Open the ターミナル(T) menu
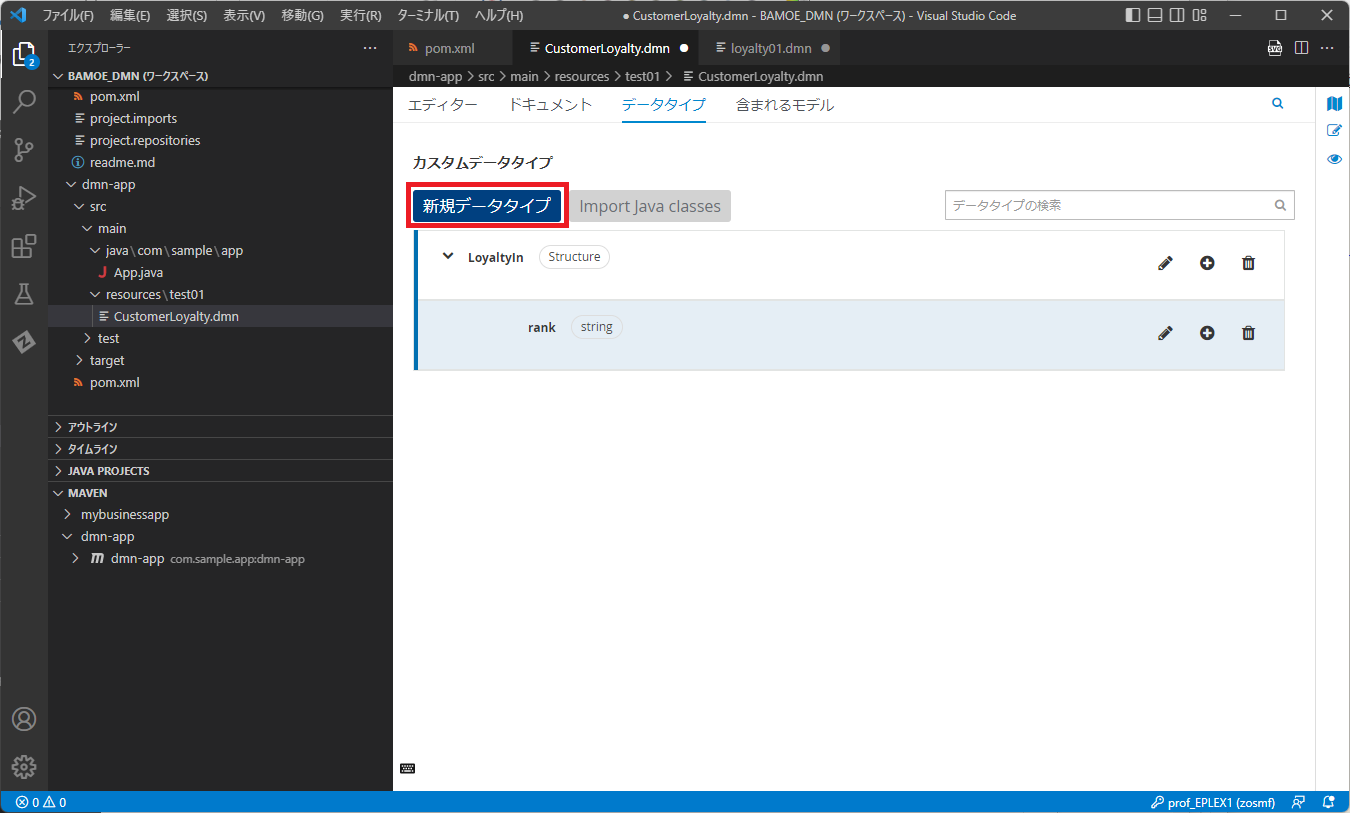1350x813 pixels. (x=428, y=15)
